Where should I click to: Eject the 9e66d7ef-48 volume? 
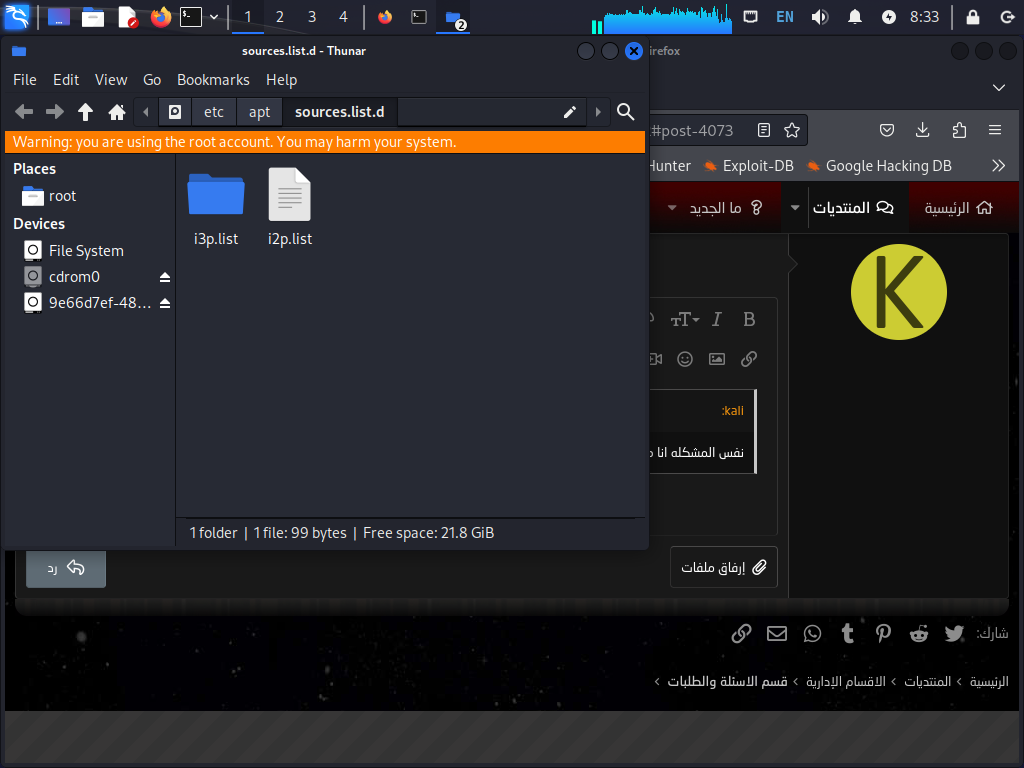click(x=165, y=304)
